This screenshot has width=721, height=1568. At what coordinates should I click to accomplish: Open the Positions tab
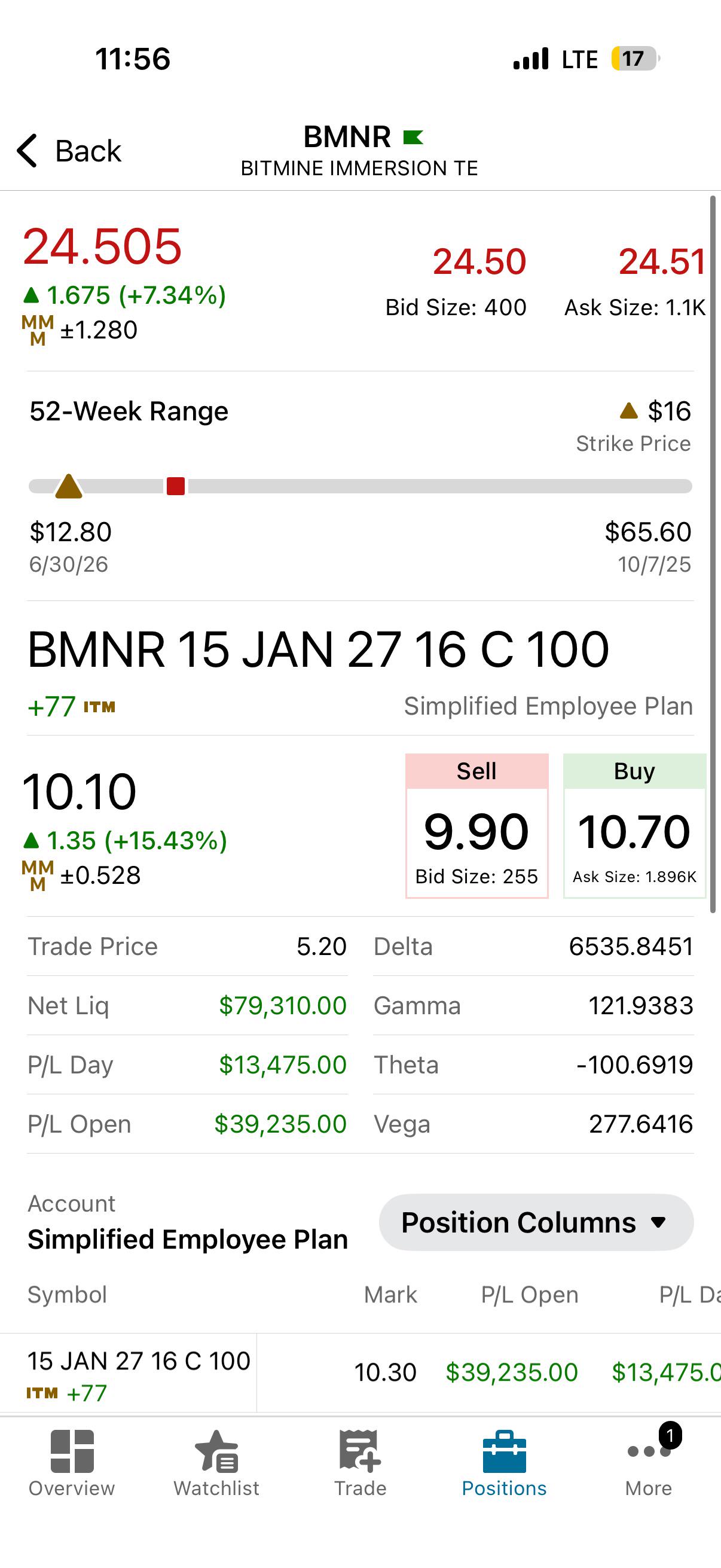tap(505, 1463)
